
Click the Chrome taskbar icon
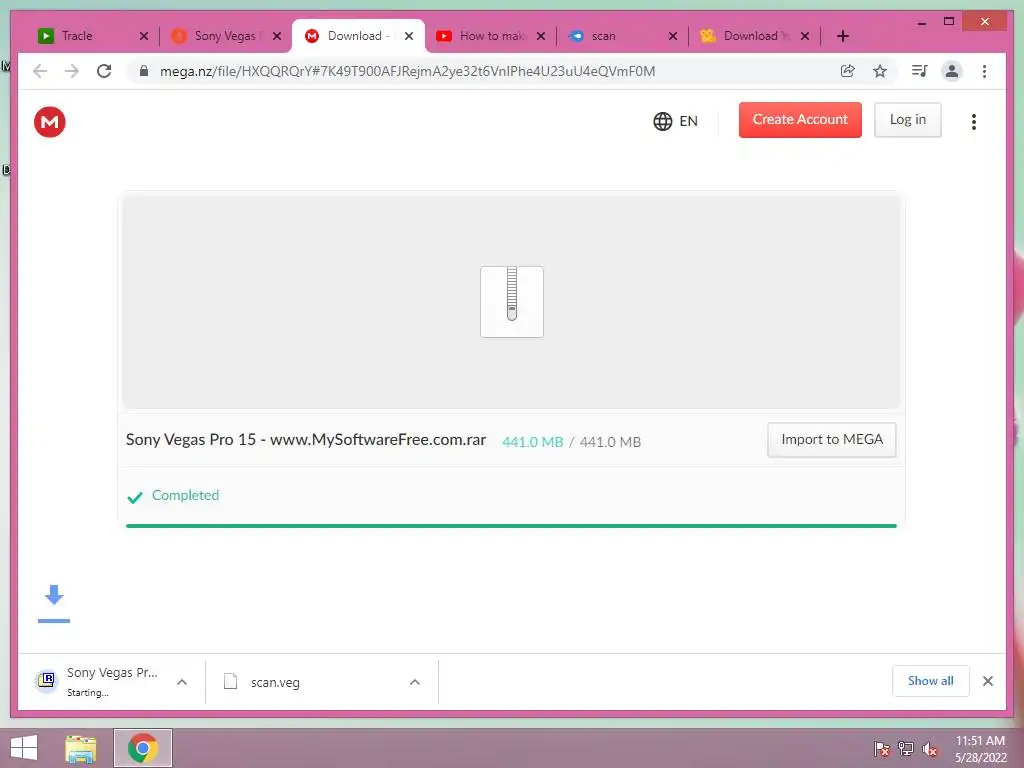(143, 748)
